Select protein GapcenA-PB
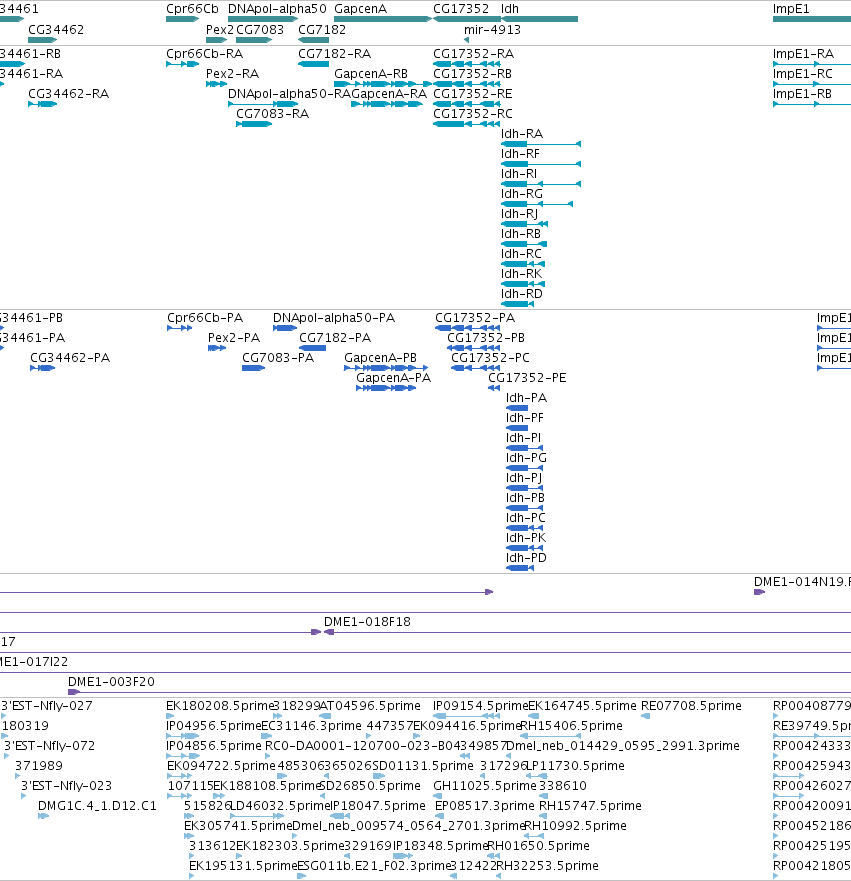Viewport: 851px width, 881px height. (x=380, y=358)
